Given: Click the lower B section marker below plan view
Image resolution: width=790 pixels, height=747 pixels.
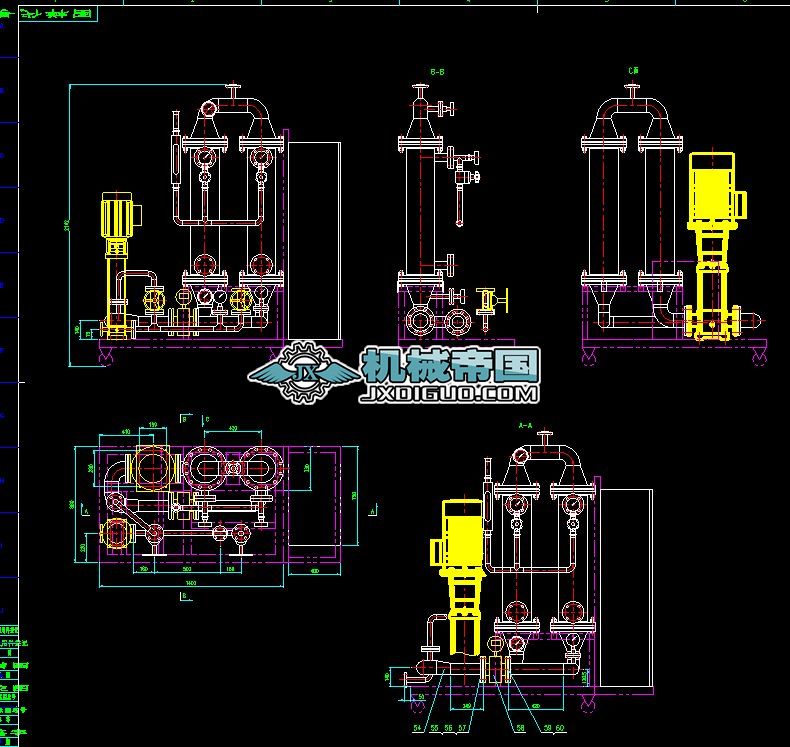Looking at the screenshot, I should pos(184,596).
